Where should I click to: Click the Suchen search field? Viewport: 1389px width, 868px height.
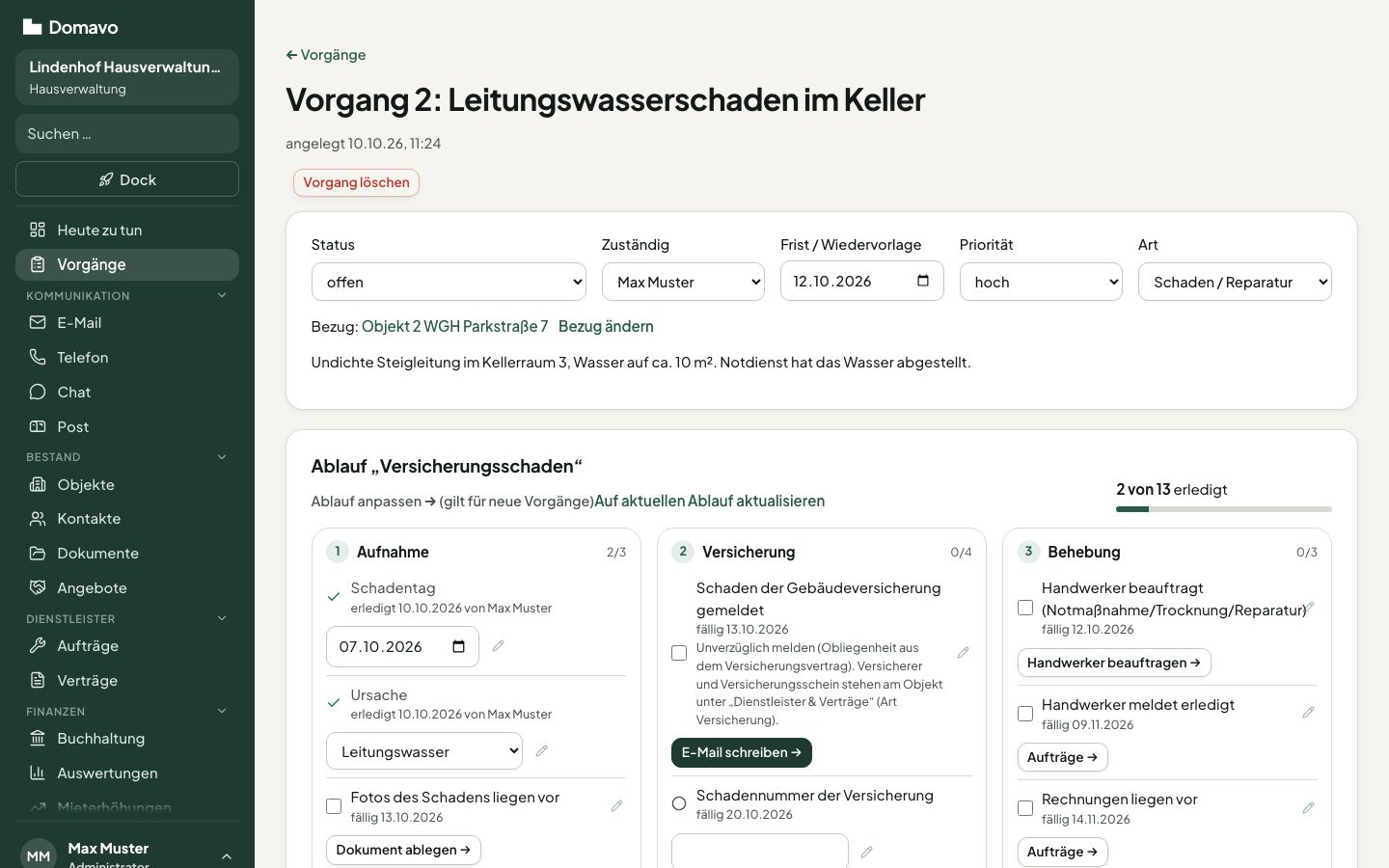(127, 134)
